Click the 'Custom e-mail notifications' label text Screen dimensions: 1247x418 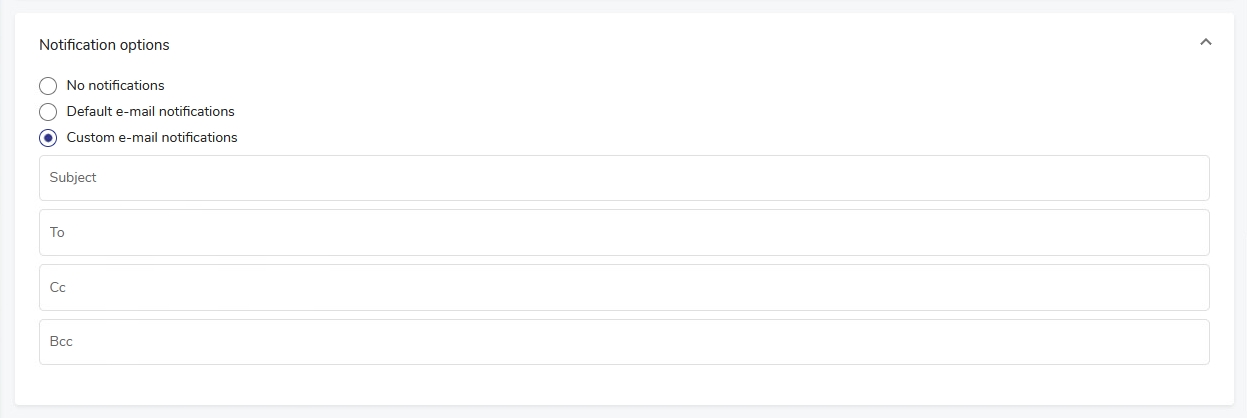152,138
